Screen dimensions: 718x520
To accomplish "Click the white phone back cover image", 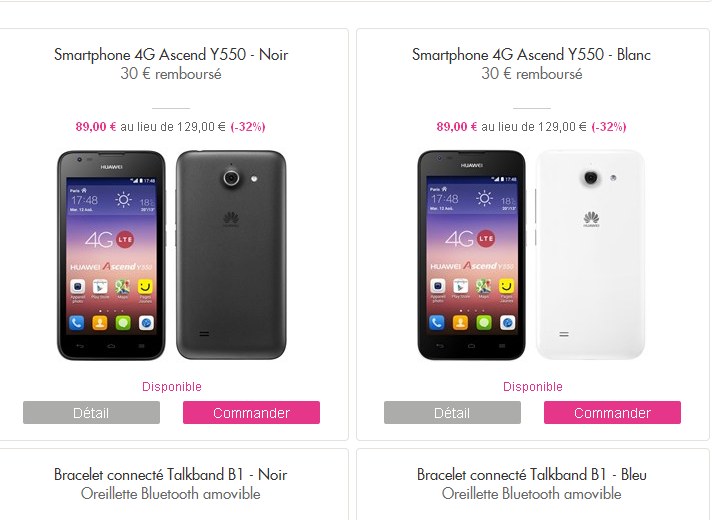I will point(591,255).
